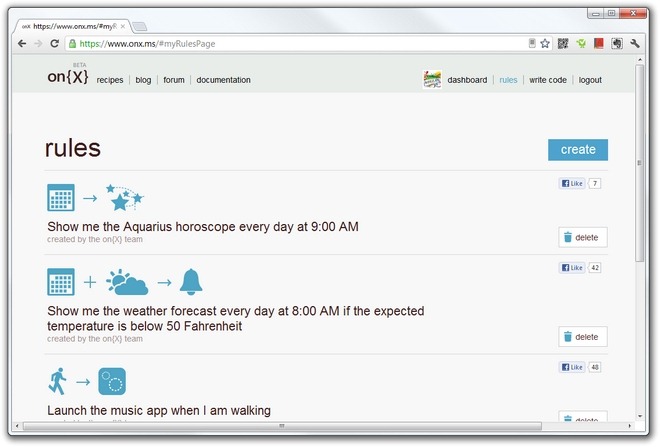Image resolution: width=660 pixels, height=447 pixels.
Task: Click the calendar icon of the horoscope rule
Action: [x=61, y=197]
